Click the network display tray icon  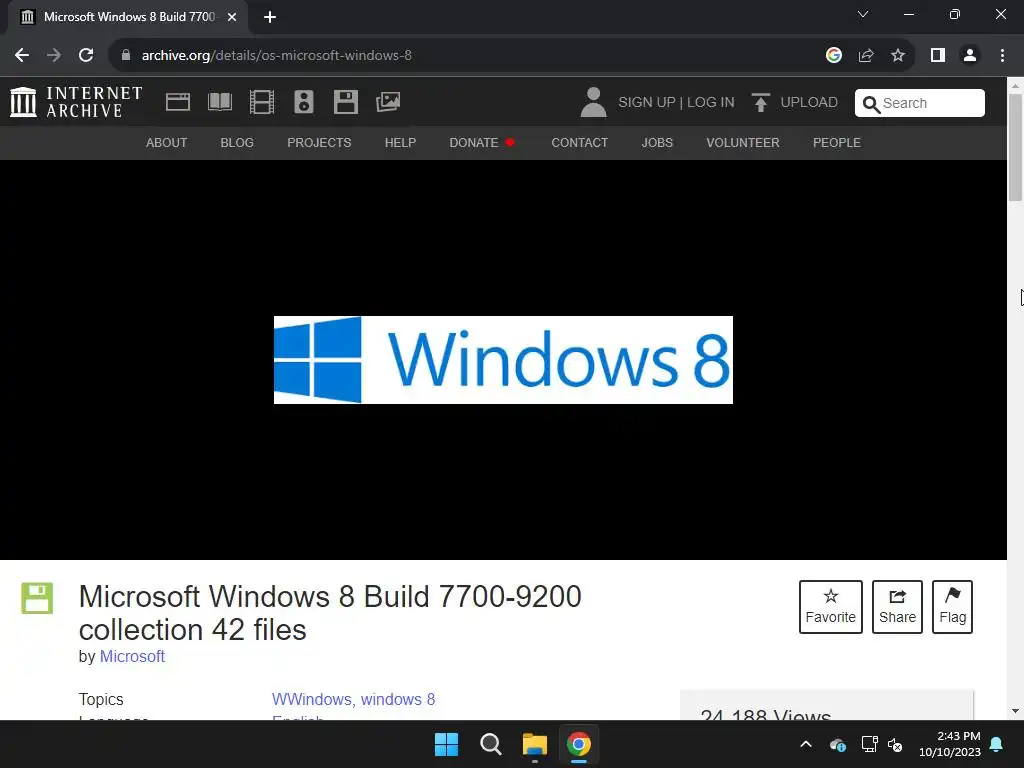tap(869, 744)
